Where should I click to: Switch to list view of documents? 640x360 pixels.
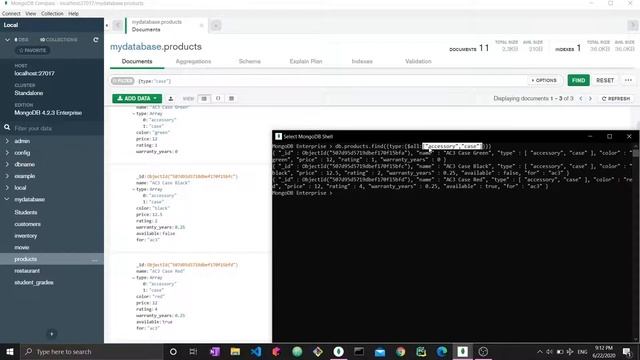[x=204, y=98]
